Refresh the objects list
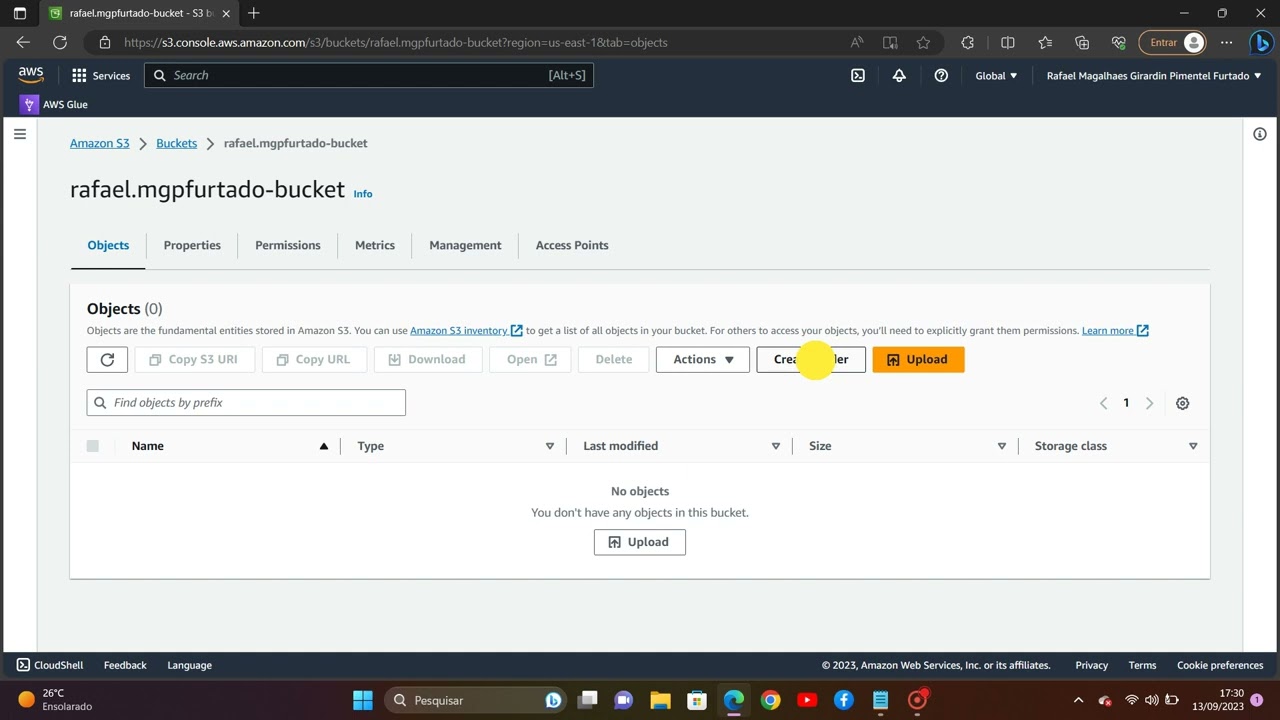Image resolution: width=1280 pixels, height=720 pixels. point(107,359)
